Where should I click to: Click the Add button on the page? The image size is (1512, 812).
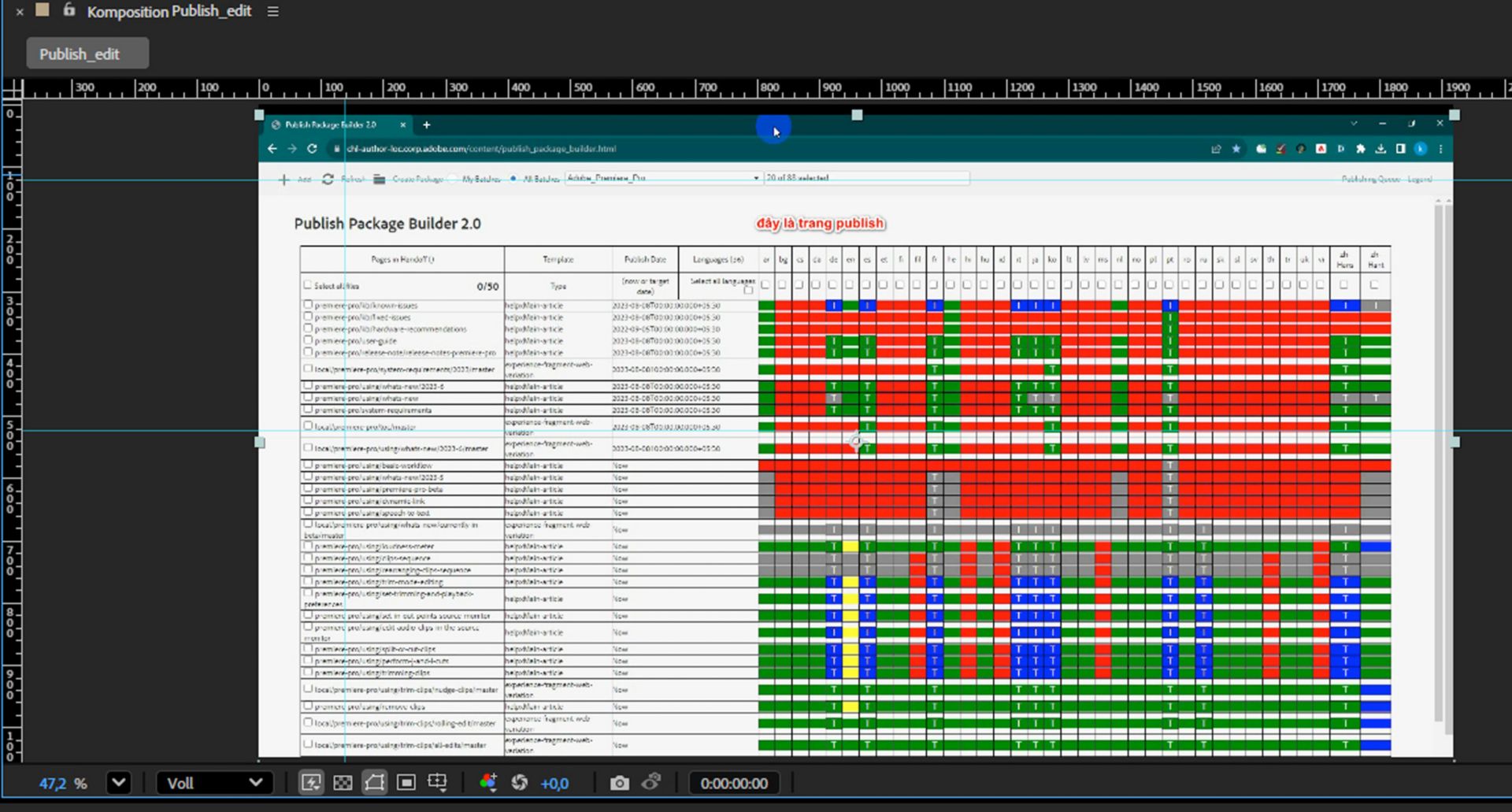point(295,179)
